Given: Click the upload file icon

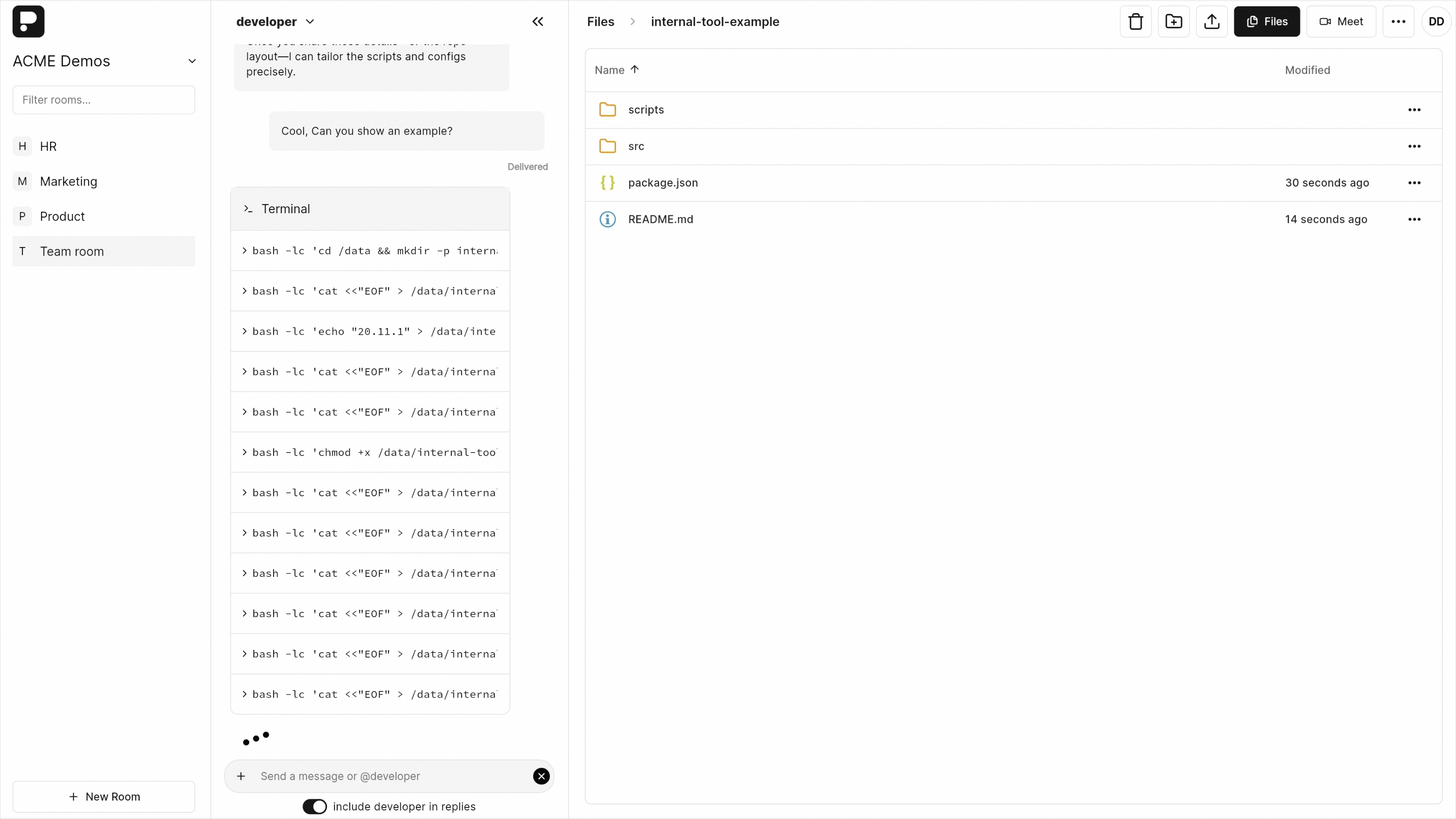Looking at the screenshot, I should (1211, 21).
